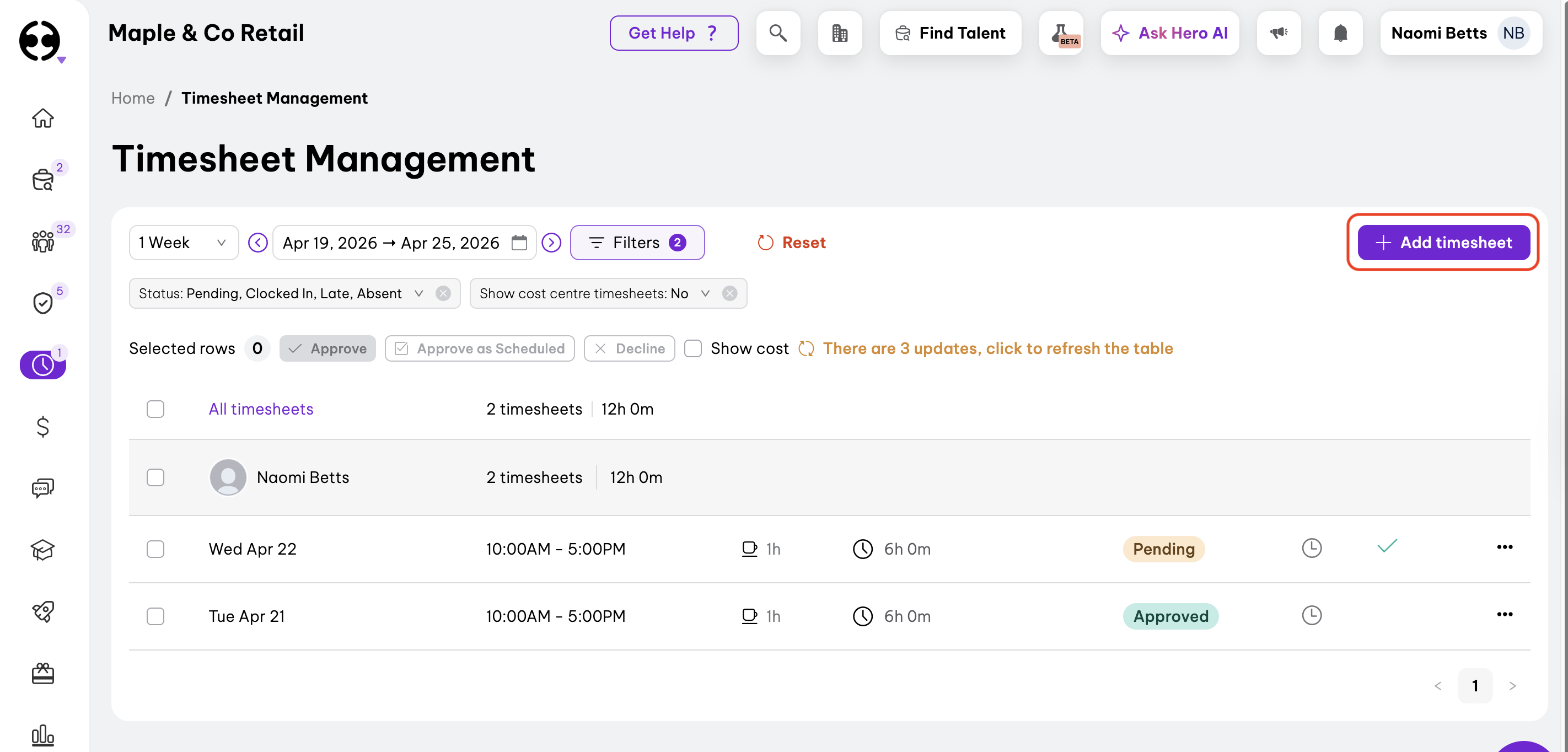Screen dimensions: 1568x752
Task: Open the beta lab flask icon
Action: pos(1060,33)
